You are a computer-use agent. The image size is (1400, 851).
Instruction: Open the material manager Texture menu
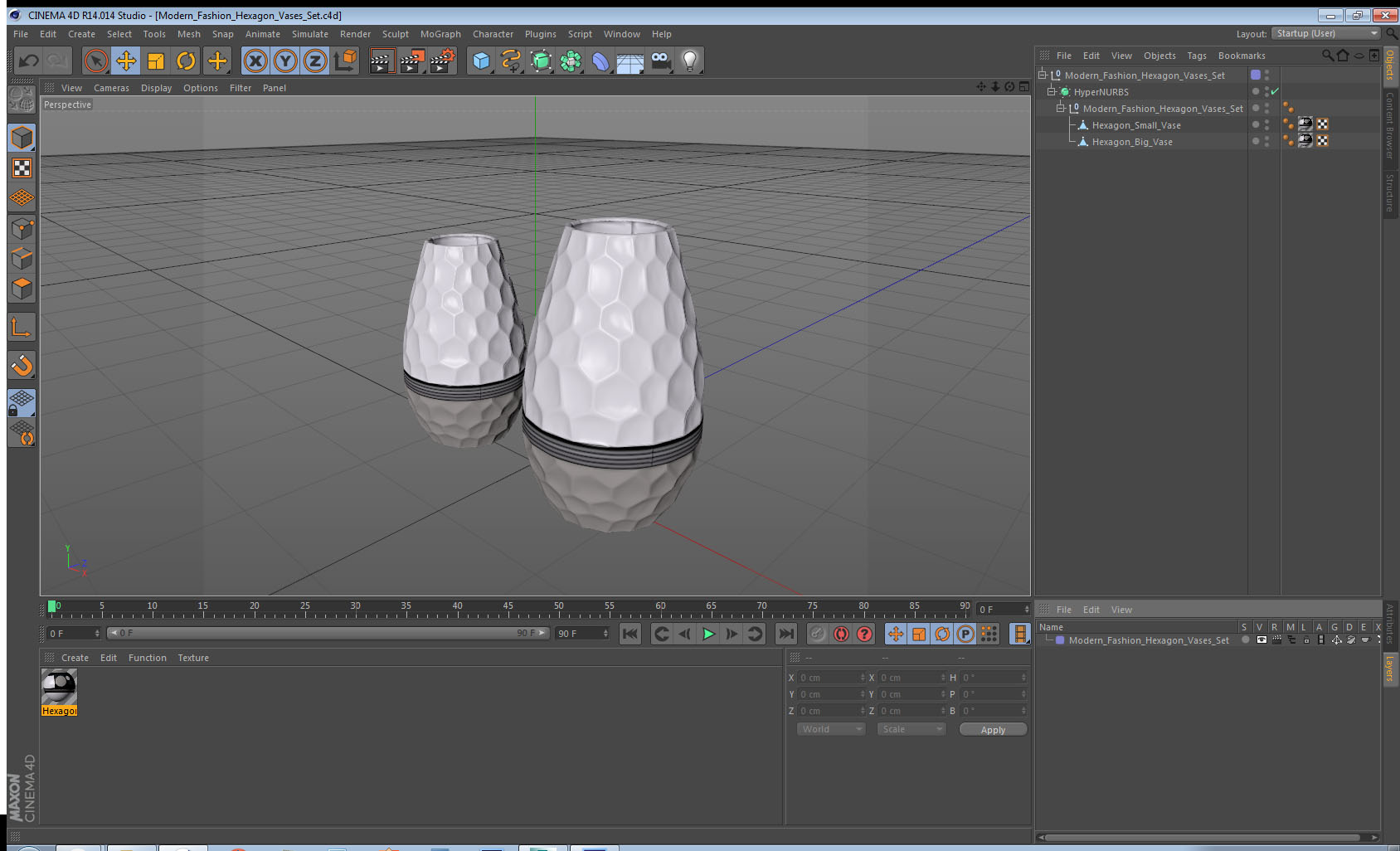[x=193, y=658]
